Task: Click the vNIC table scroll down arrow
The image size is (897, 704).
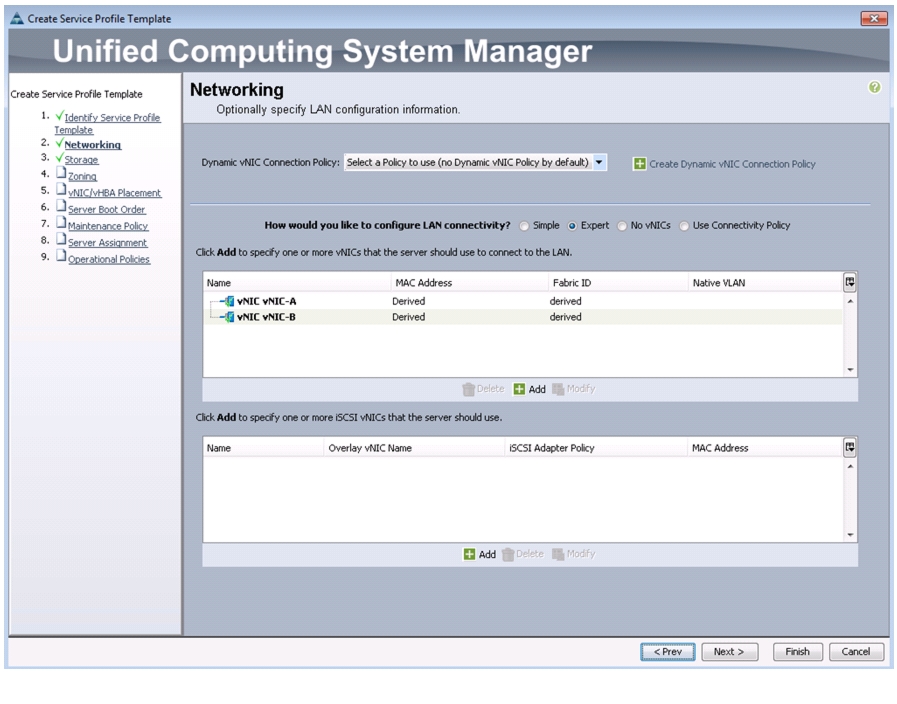Action: (850, 370)
